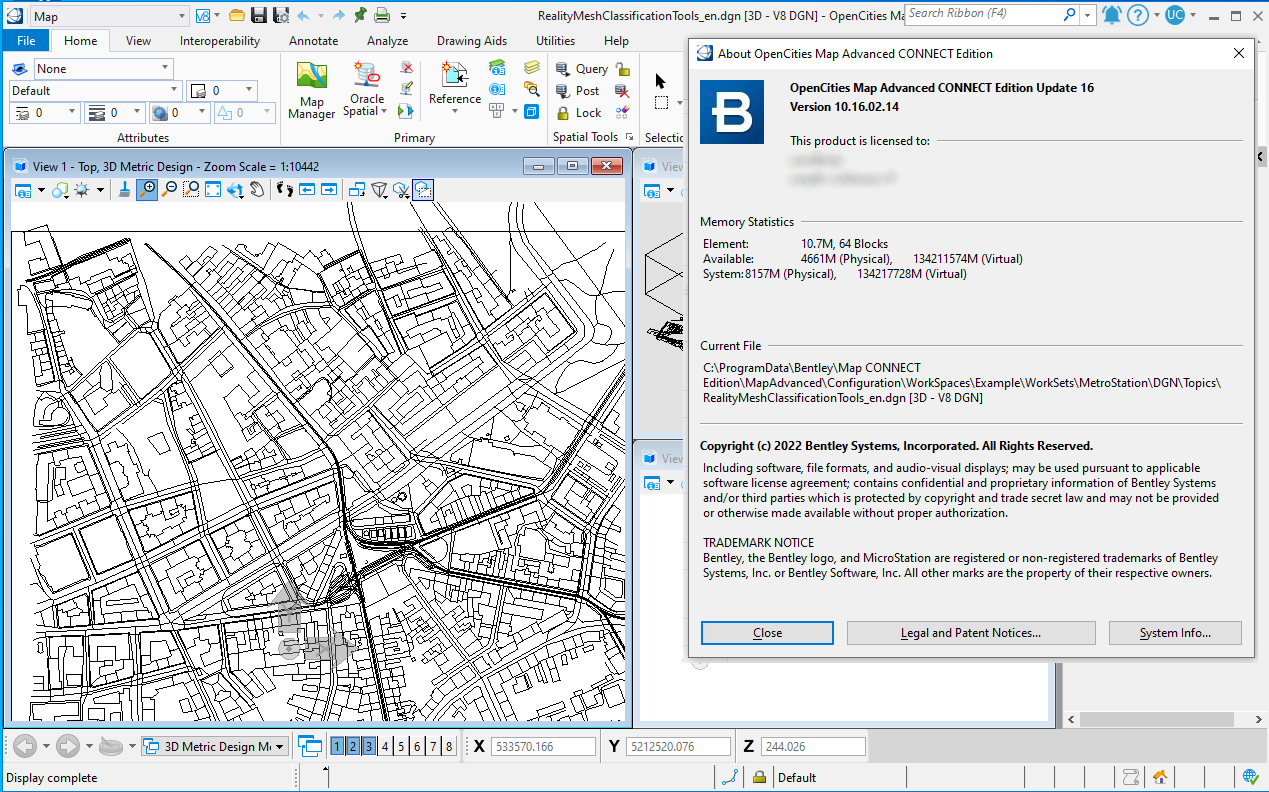The width and height of the screenshot is (1269, 792).
Task: Click the Clip Volume scissors icon
Action: (x=401, y=189)
